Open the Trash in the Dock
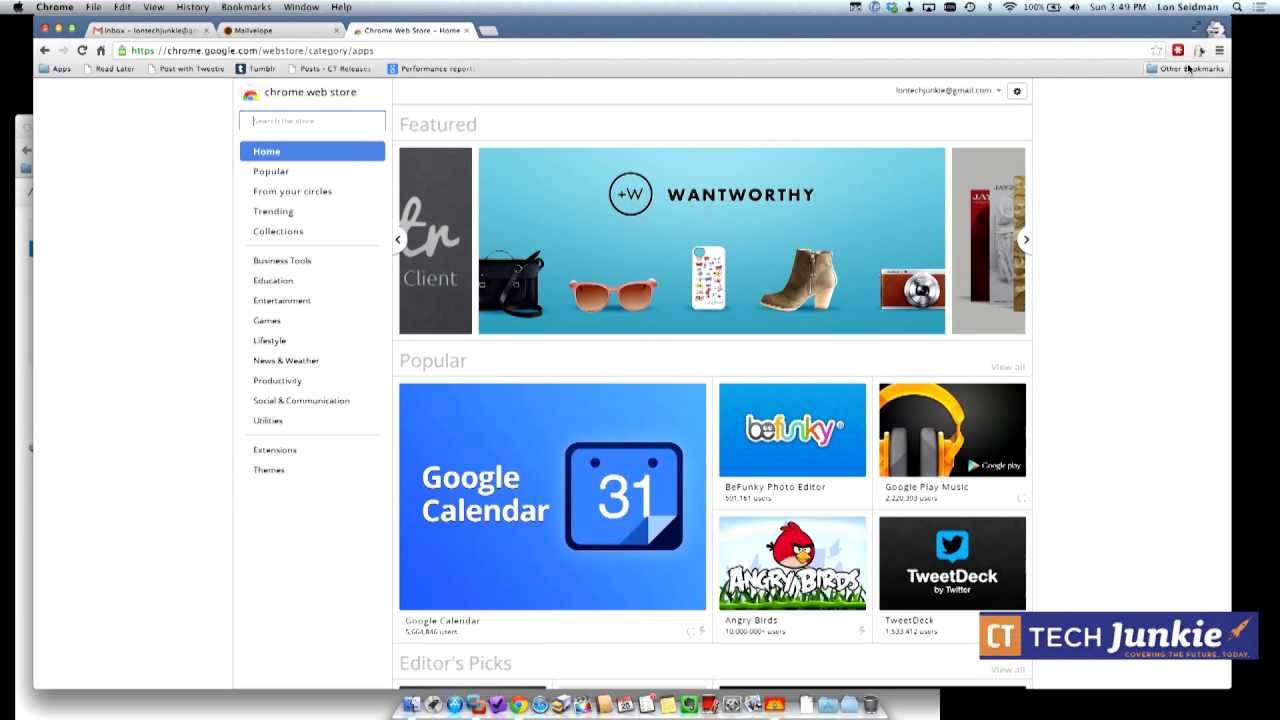The height and width of the screenshot is (720, 1280). point(870,705)
